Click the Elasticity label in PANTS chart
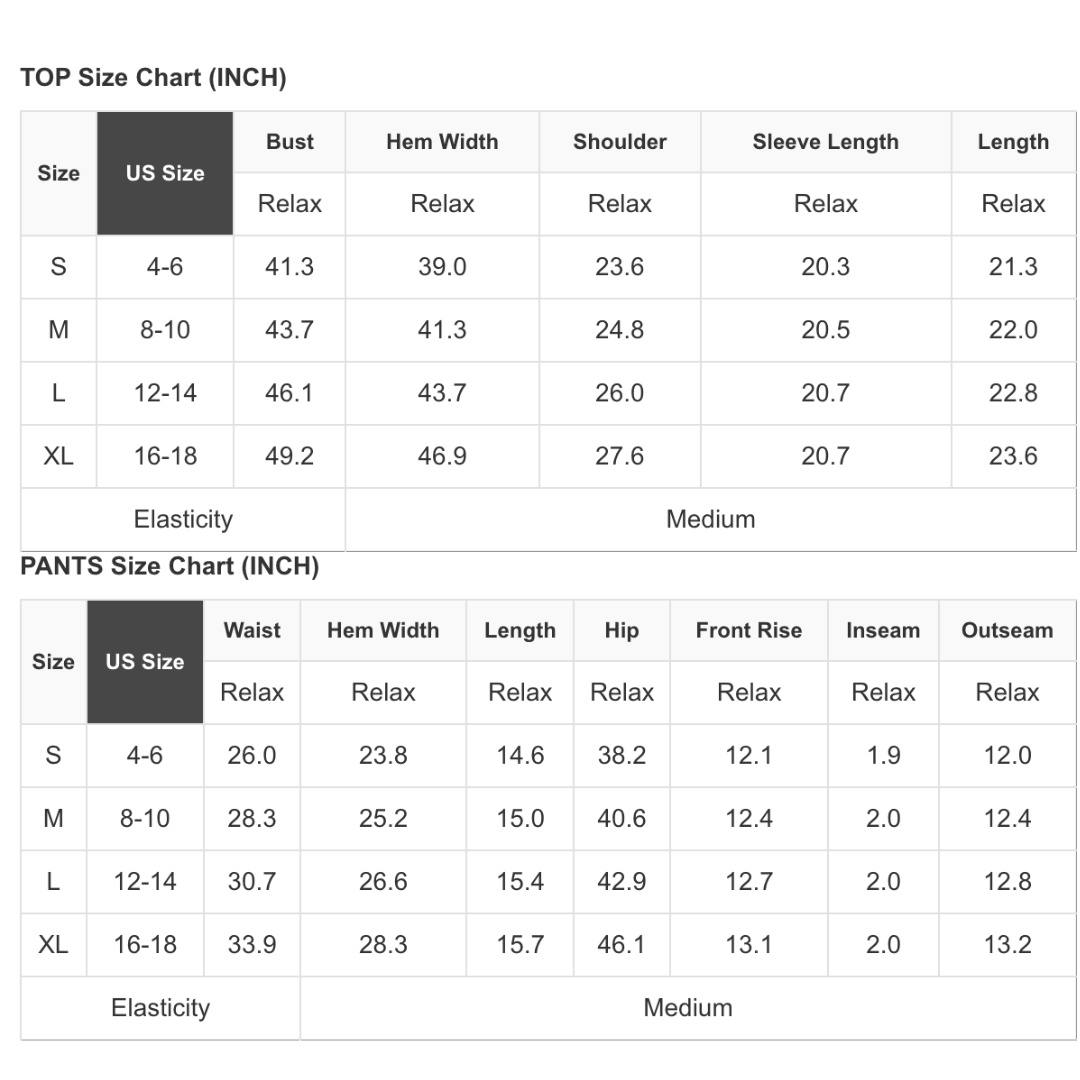 160,1007
